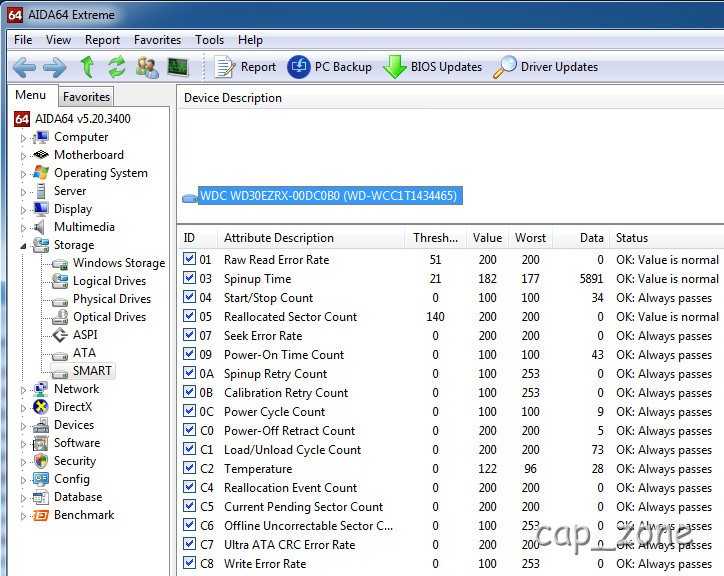Select Logical Drives under Storage
724x576 pixels.
tap(109, 281)
